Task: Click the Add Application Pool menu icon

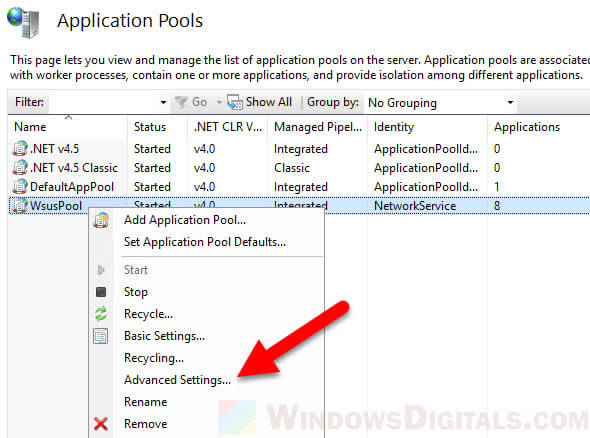Action: coord(101,220)
